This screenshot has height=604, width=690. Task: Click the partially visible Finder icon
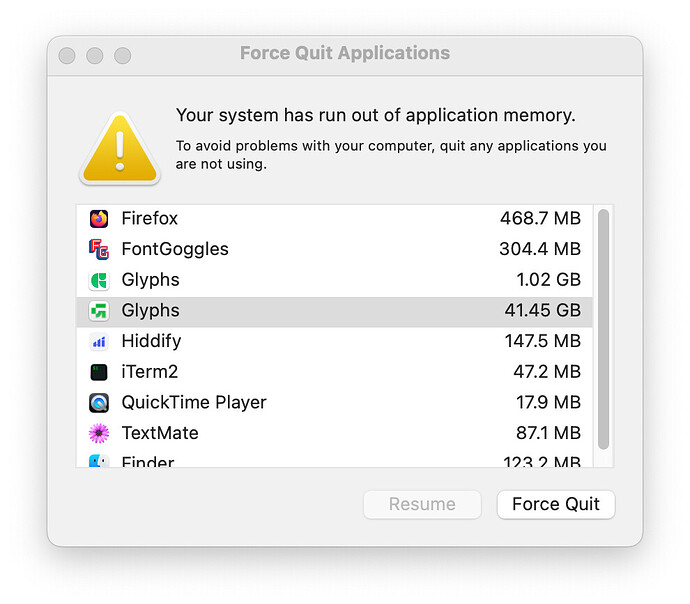[99, 461]
